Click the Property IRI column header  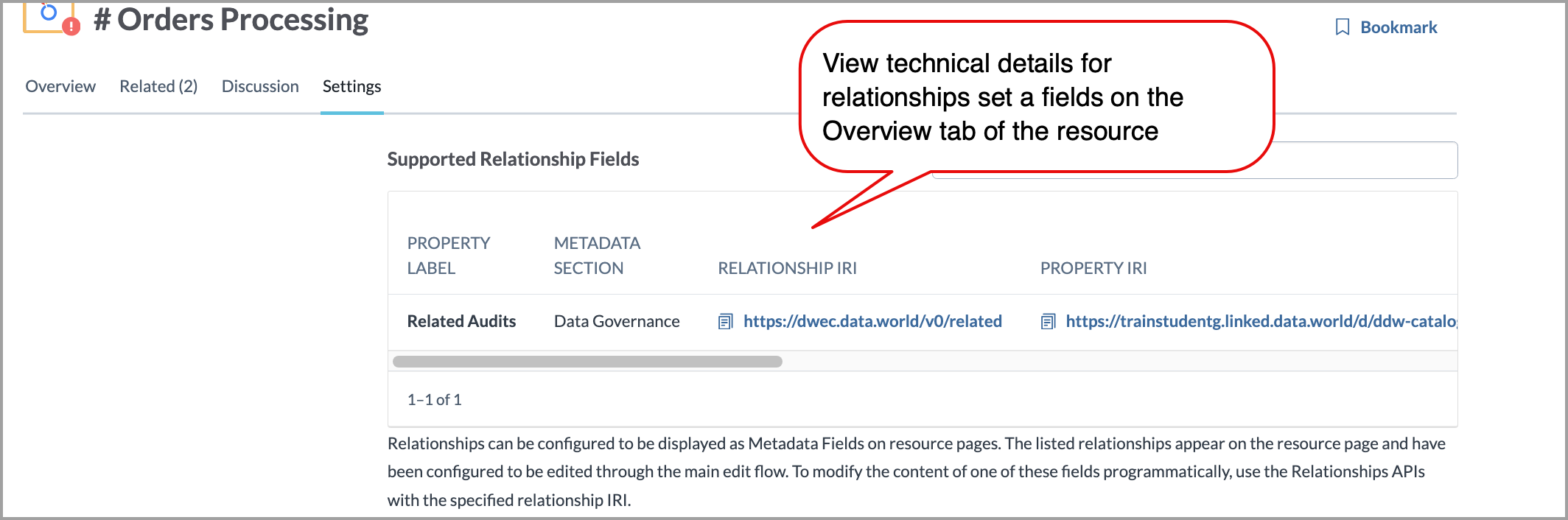click(x=1093, y=268)
